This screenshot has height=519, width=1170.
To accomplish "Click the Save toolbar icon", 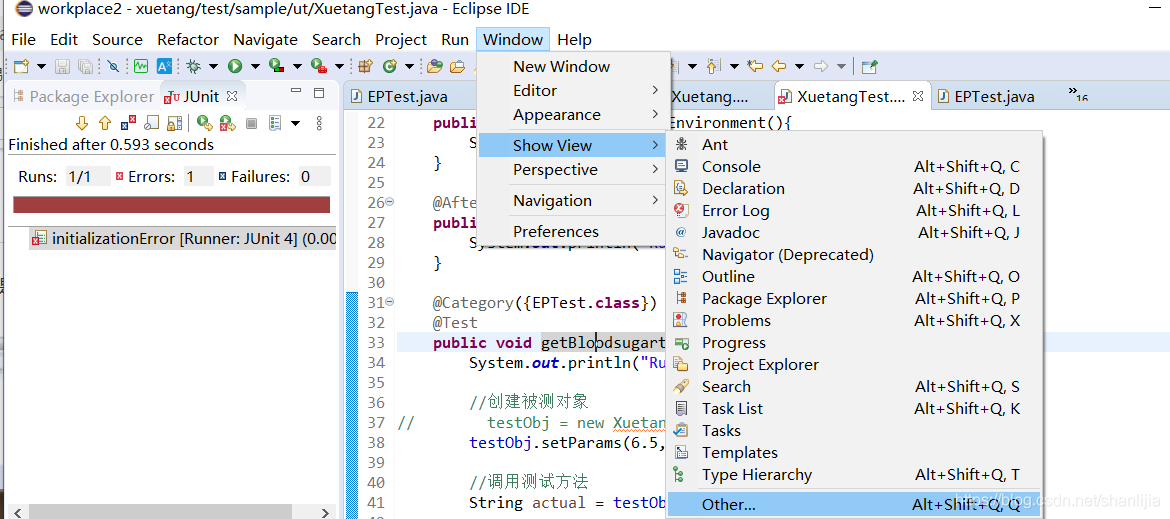I will coord(62,66).
